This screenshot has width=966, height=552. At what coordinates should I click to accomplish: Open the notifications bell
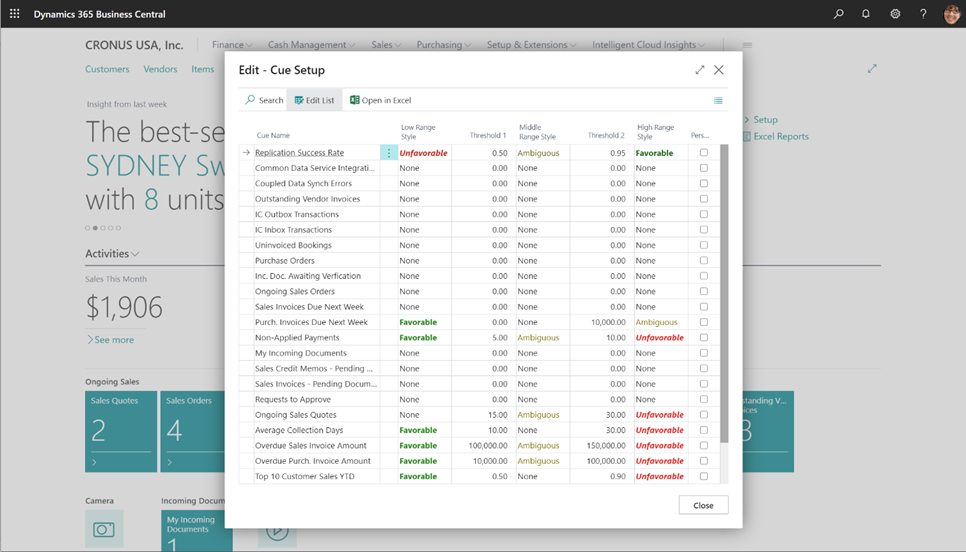pos(866,14)
